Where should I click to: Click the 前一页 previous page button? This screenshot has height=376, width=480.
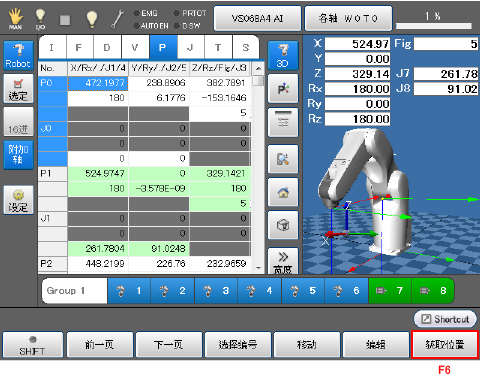(100, 345)
